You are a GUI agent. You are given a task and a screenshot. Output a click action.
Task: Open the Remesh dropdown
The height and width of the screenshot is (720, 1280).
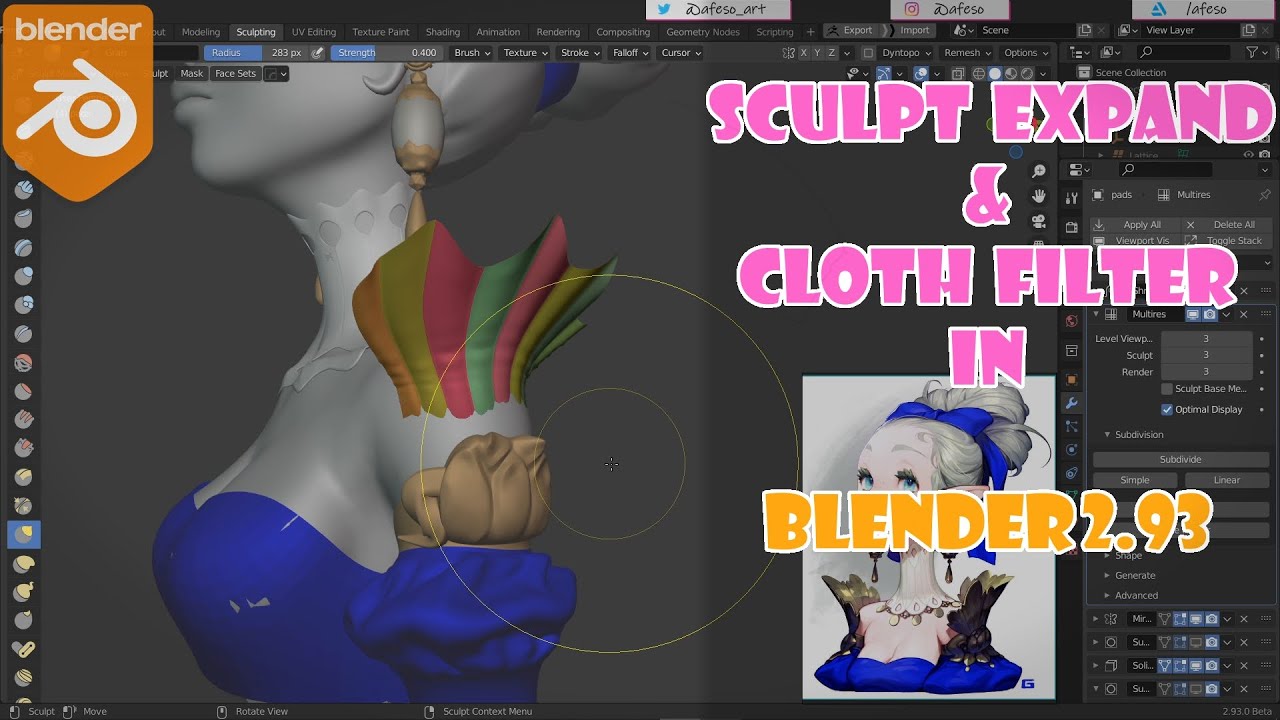(x=968, y=53)
